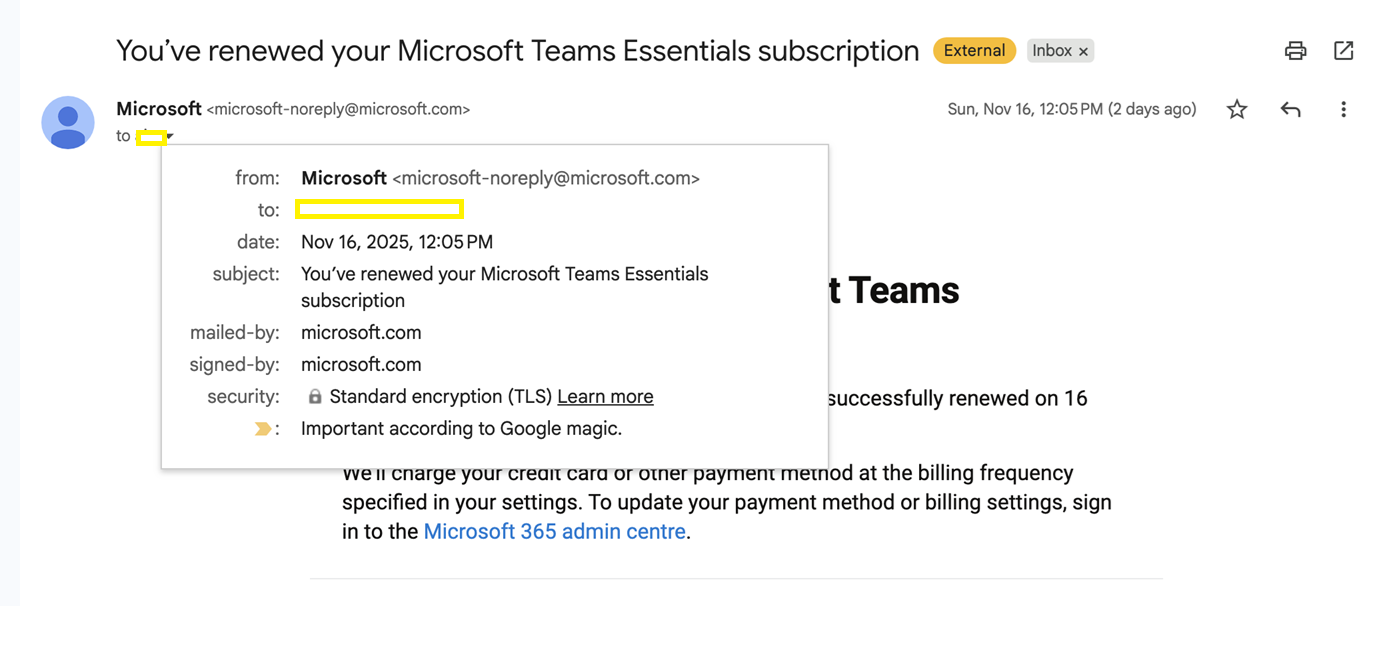Click Important according to Google magic text
This screenshot has width=1381, height=648.
click(462, 429)
